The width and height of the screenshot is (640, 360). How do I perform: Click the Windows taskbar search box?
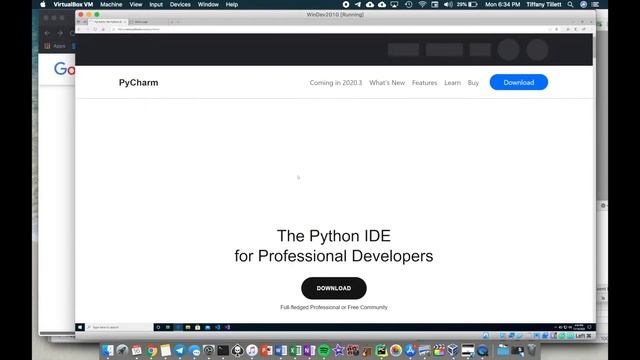(119, 327)
